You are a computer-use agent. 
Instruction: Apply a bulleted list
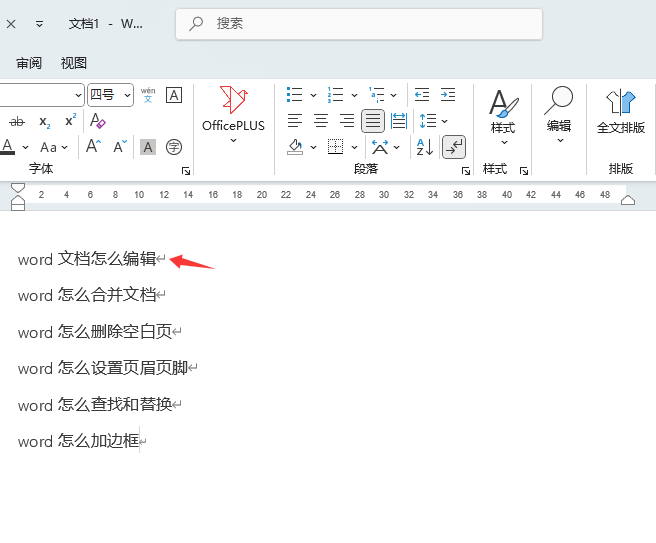coord(295,95)
